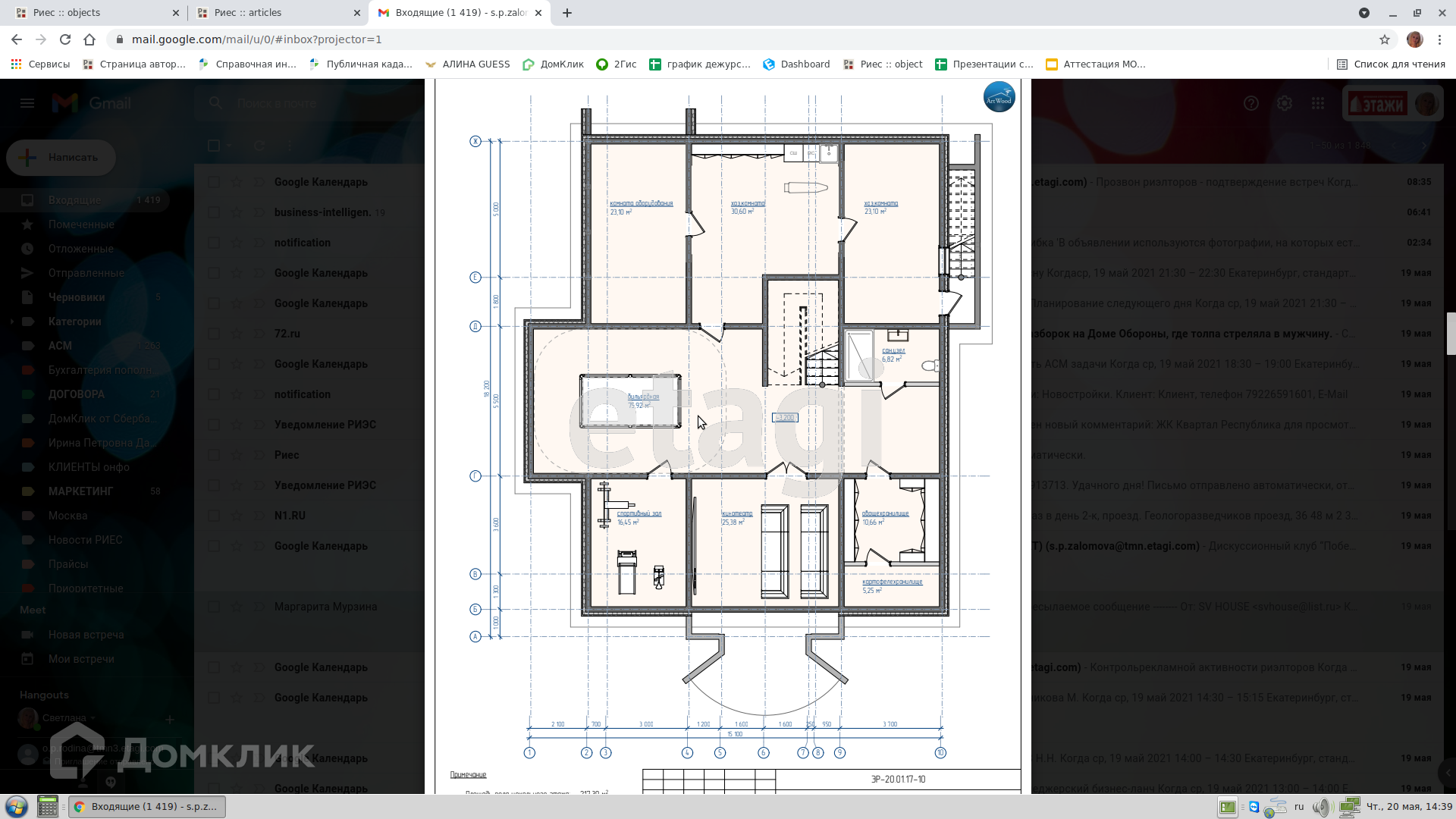1456x819 pixels.
Task: Bookmark this page with the star icon
Action: [x=1385, y=39]
